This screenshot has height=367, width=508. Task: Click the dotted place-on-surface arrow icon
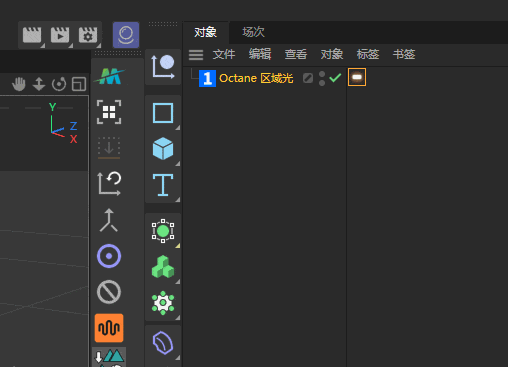pos(109,148)
